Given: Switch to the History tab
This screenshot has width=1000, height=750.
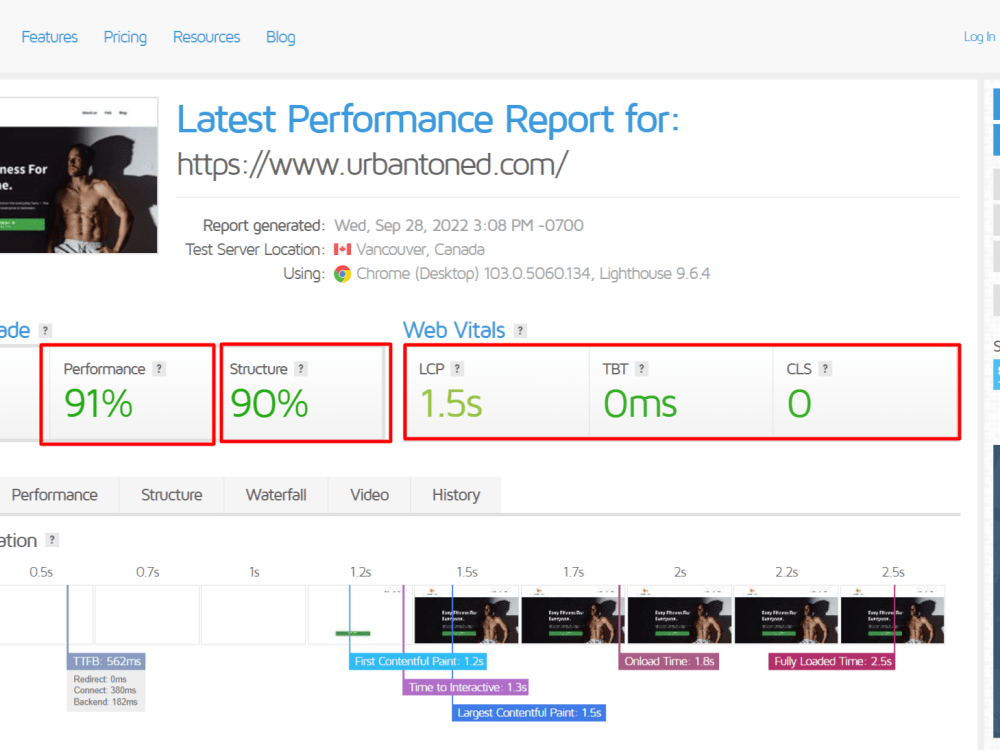Looking at the screenshot, I should pos(456,495).
